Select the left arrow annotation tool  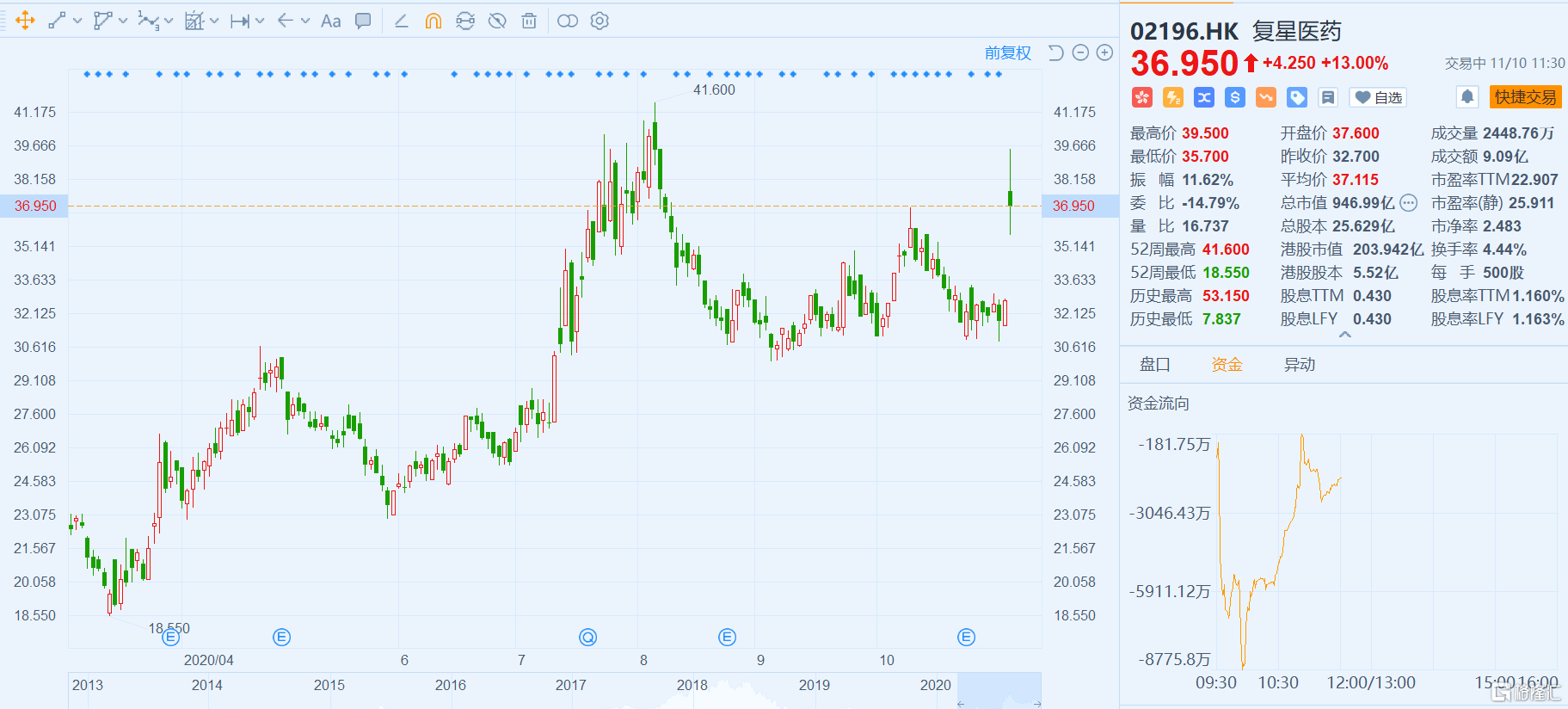coord(286,21)
